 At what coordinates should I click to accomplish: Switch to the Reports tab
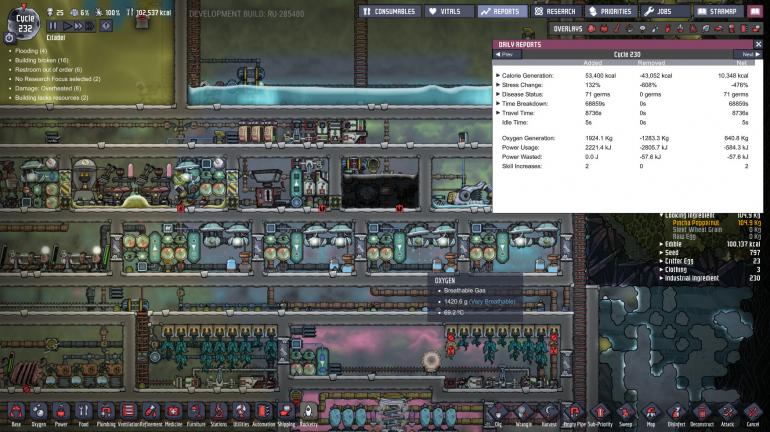pos(503,11)
